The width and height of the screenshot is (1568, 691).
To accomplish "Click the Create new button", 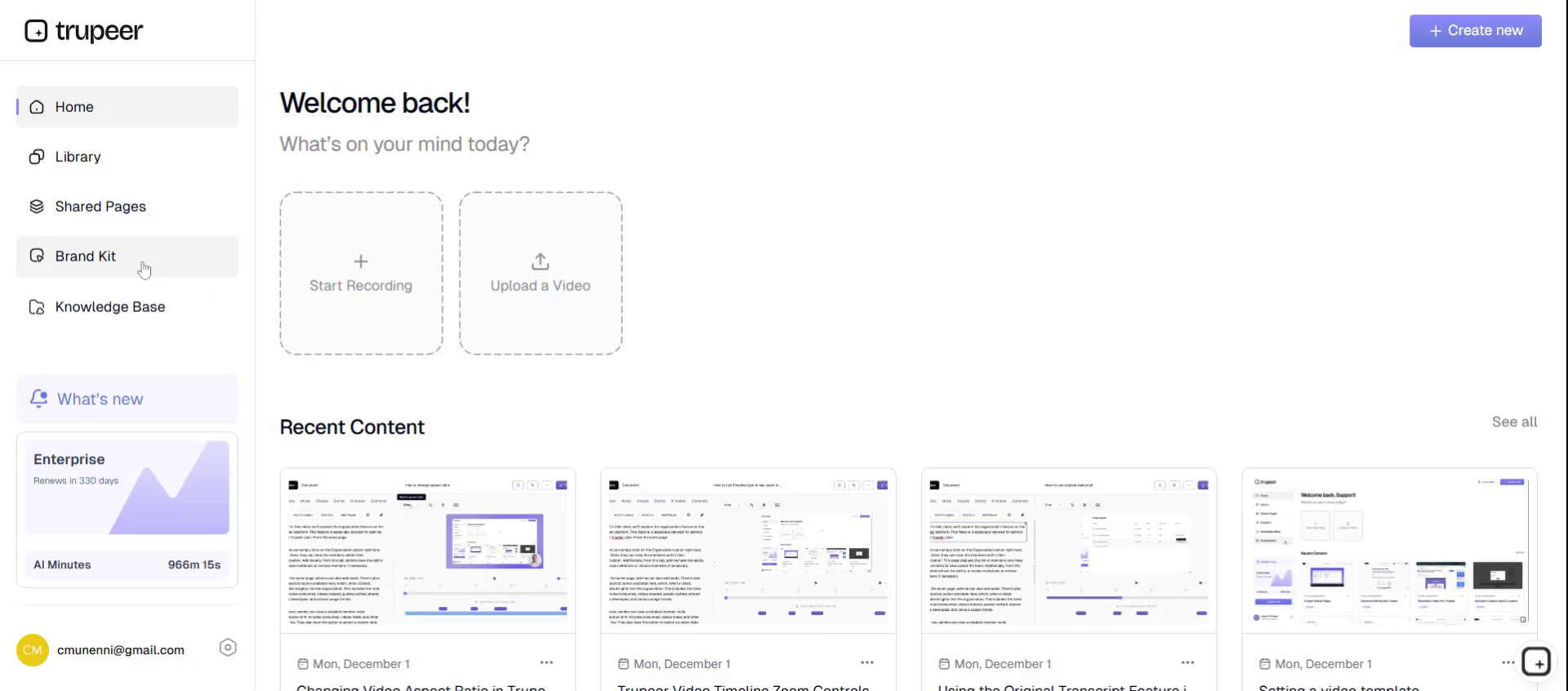I will [x=1476, y=31].
